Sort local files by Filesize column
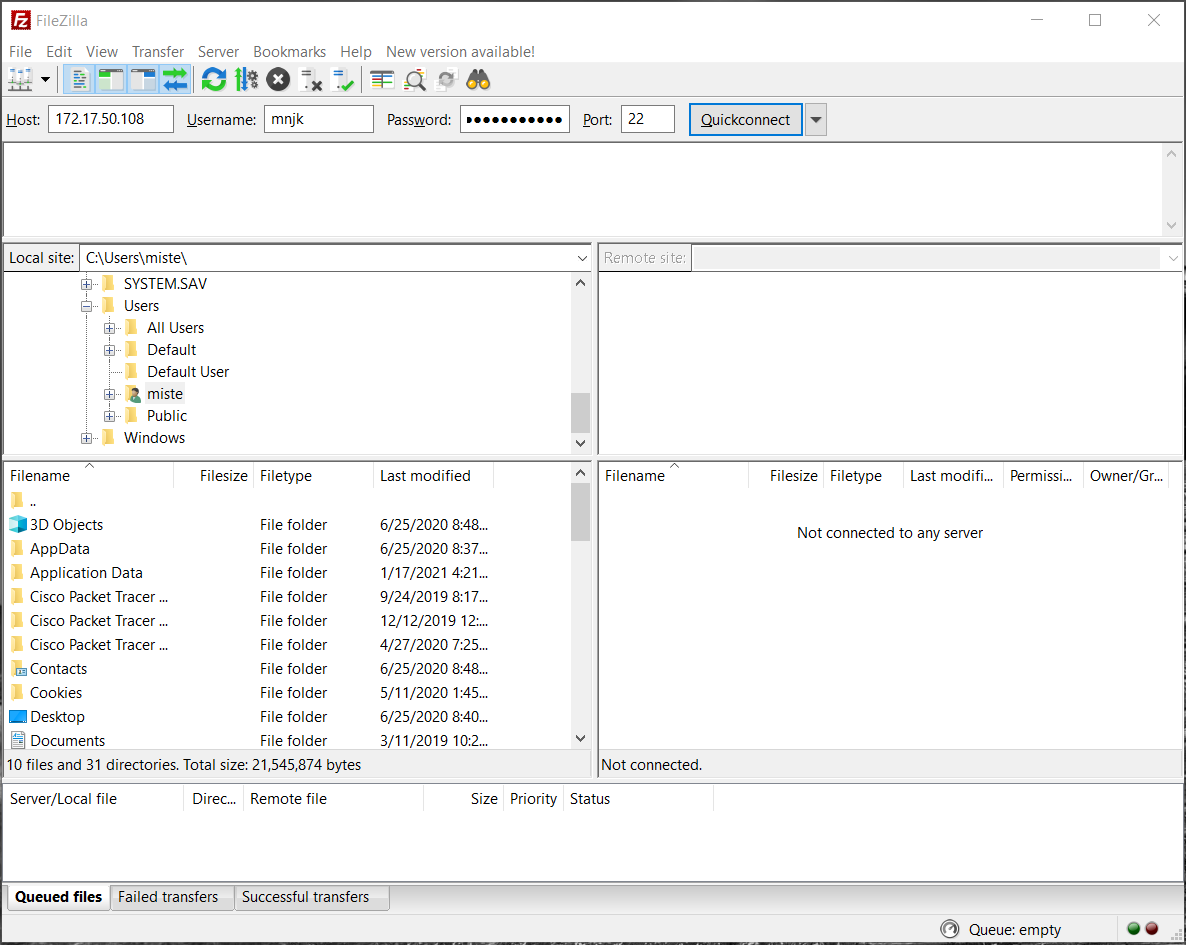Image resolution: width=1186 pixels, height=945 pixels. (214, 475)
